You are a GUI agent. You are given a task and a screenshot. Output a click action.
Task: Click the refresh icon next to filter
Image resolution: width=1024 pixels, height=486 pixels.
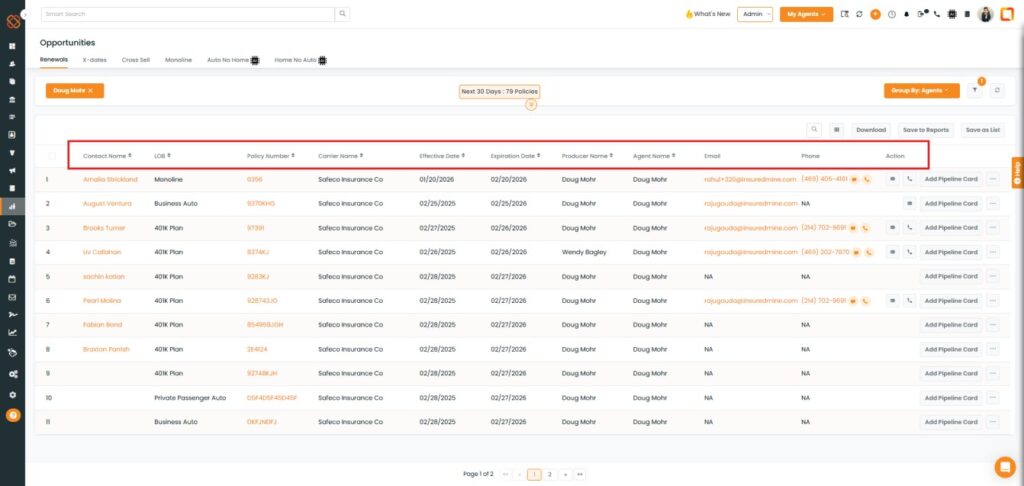pyautogui.click(x=997, y=90)
